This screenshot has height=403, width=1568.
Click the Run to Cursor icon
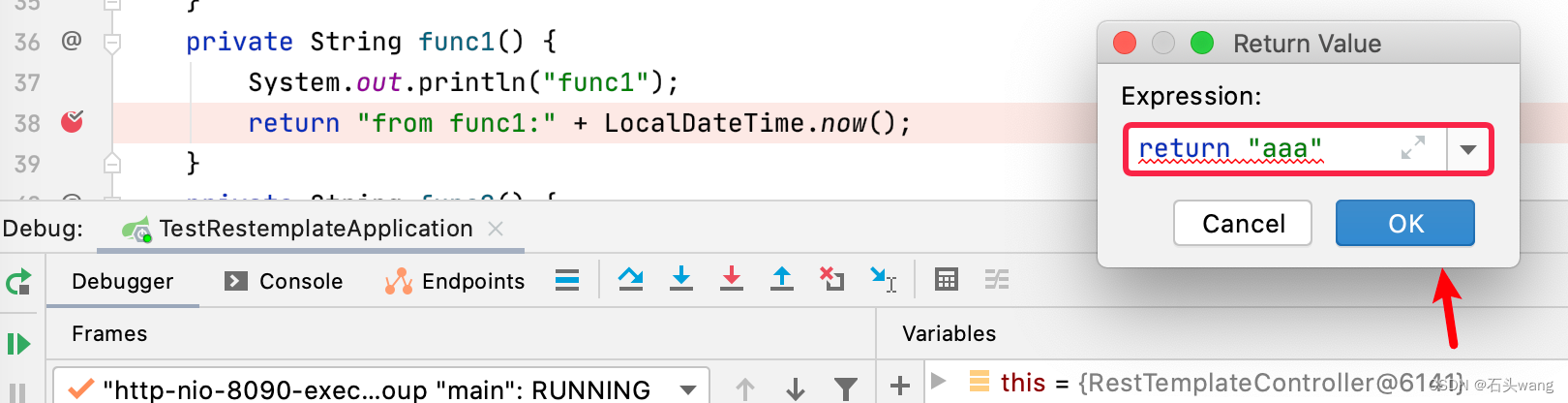coord(883,280)
